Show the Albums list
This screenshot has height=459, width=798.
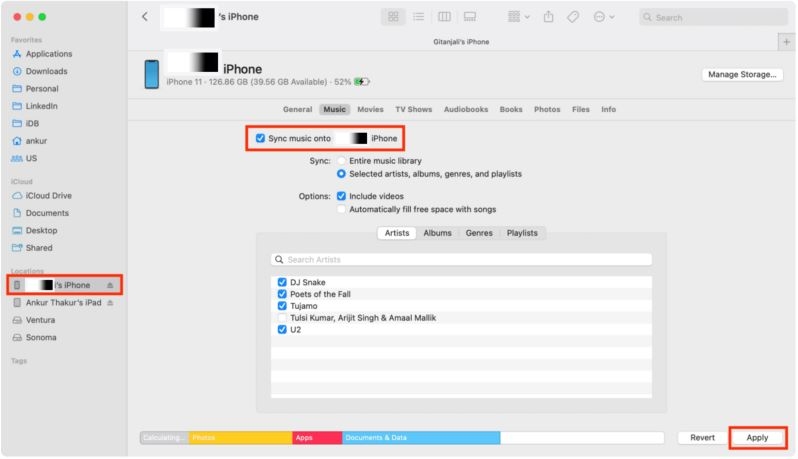(x=437, y=233)
